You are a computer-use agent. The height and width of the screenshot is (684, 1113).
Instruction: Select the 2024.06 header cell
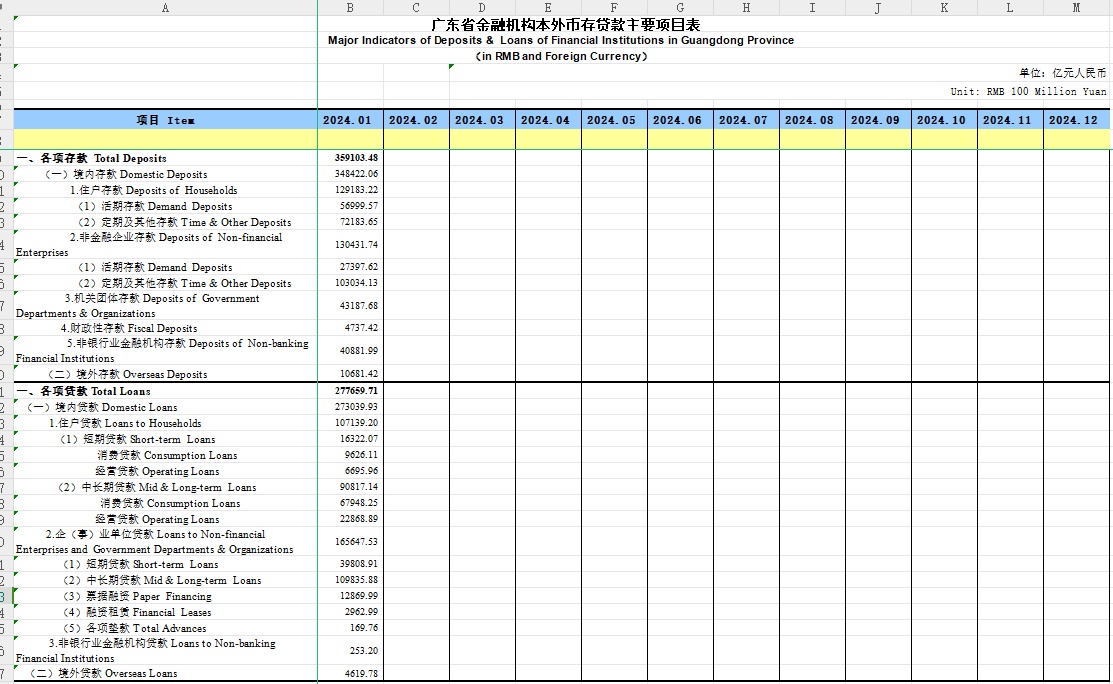[678, 120]
